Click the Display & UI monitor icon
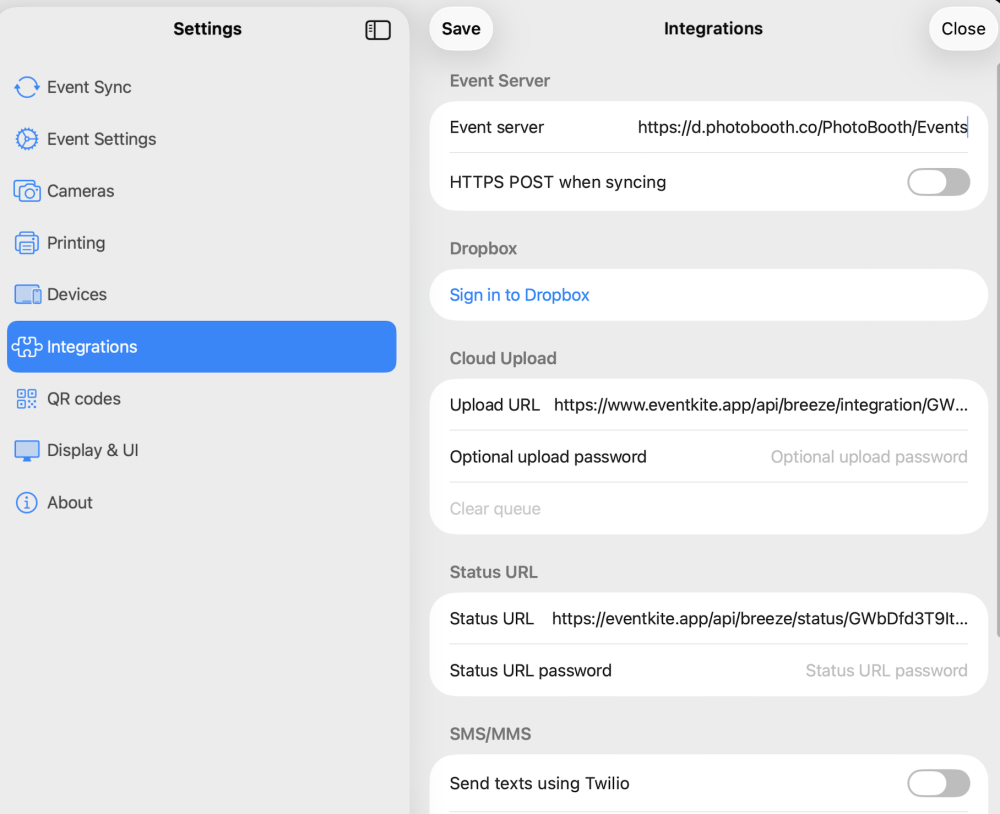The height and width of the screenshot is (814, 1000). (27, 451)
